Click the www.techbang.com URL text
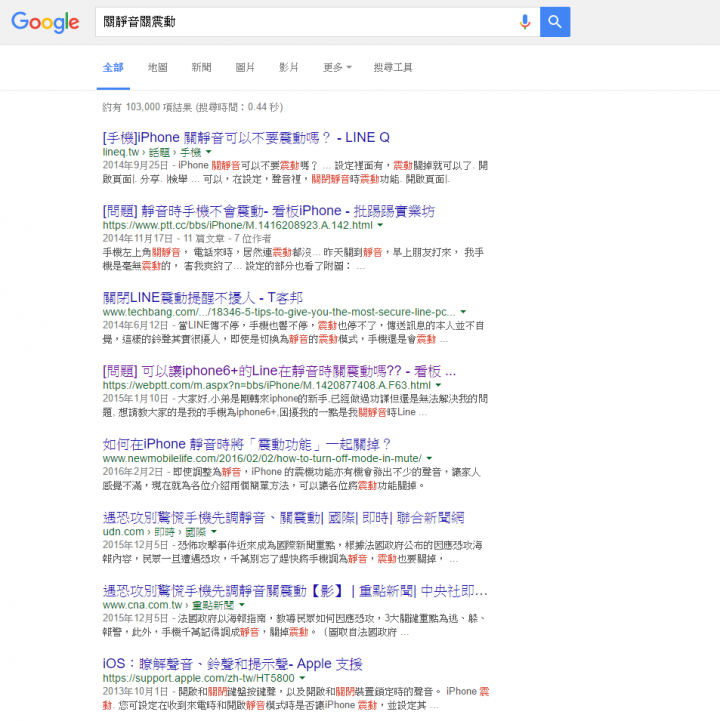The image size is (720, 721). pos(279,312)
